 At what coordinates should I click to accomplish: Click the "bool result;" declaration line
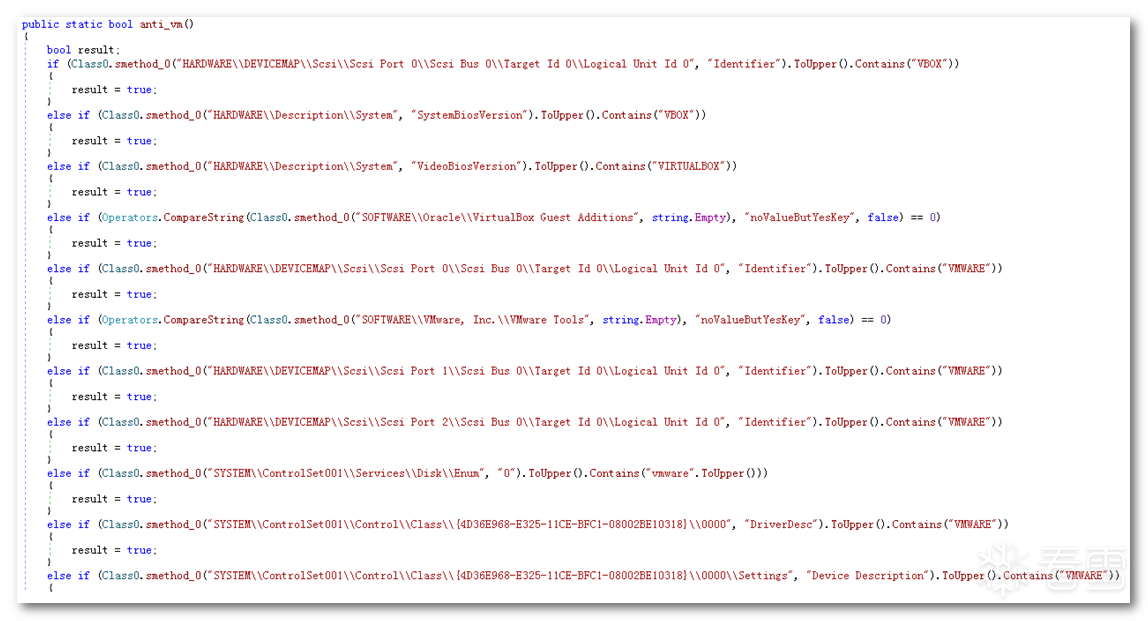[x=83, y=50]
